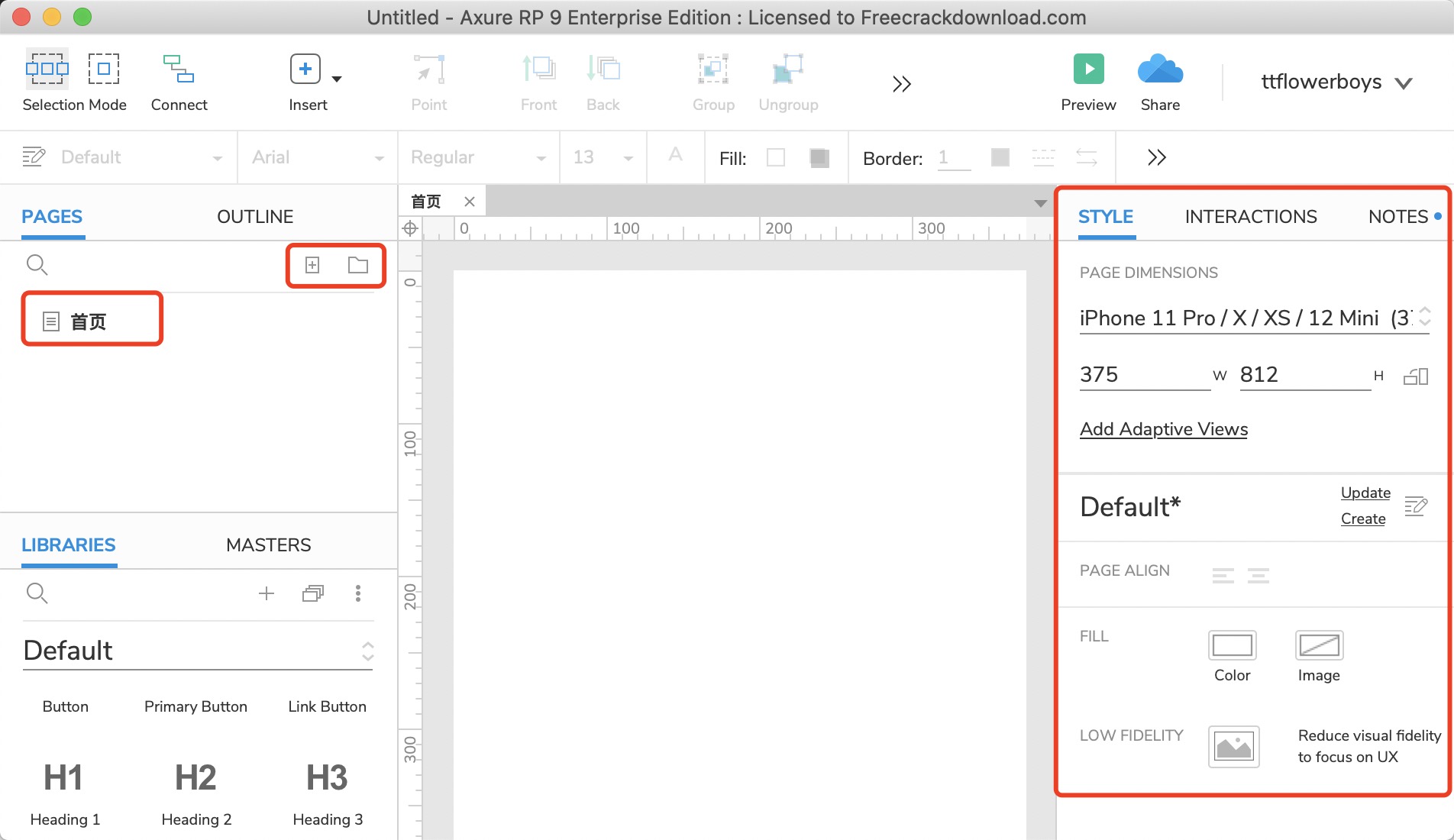Click Add Adaptive Views link

pos(1164,429)
